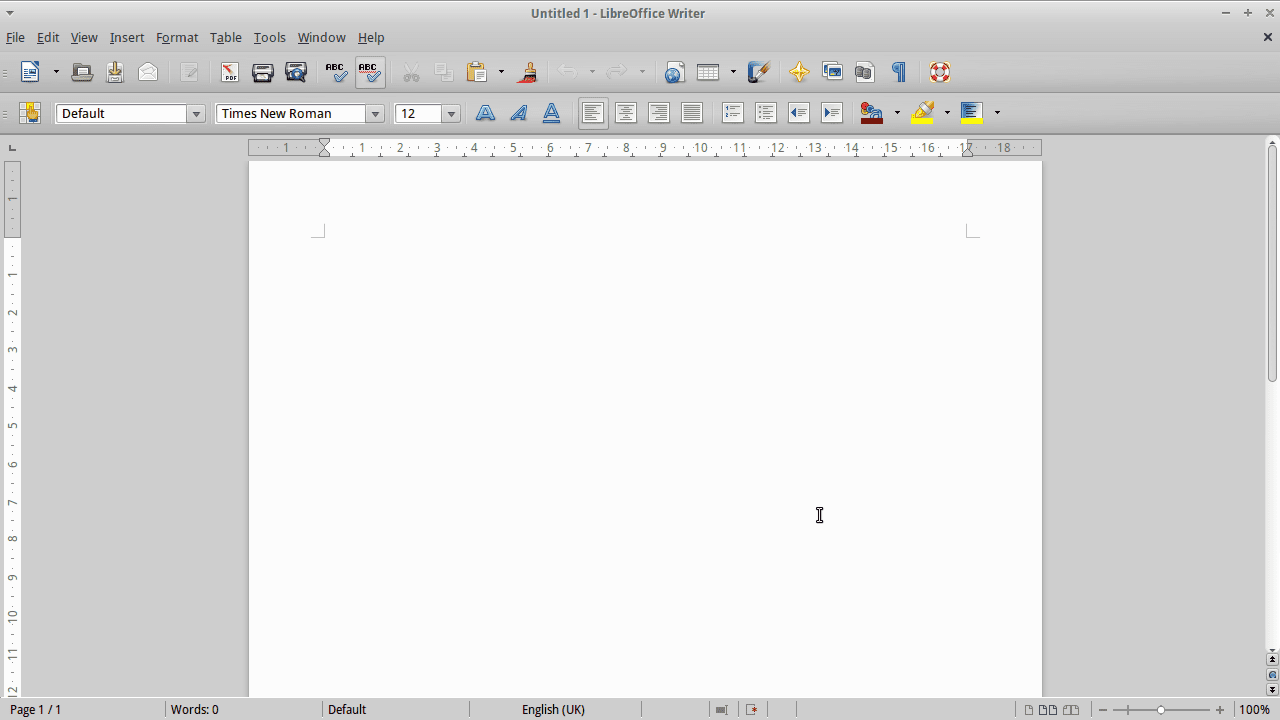Screen dimensions: 1280x720
Task: Print the document directly
Action: (263, 72)
